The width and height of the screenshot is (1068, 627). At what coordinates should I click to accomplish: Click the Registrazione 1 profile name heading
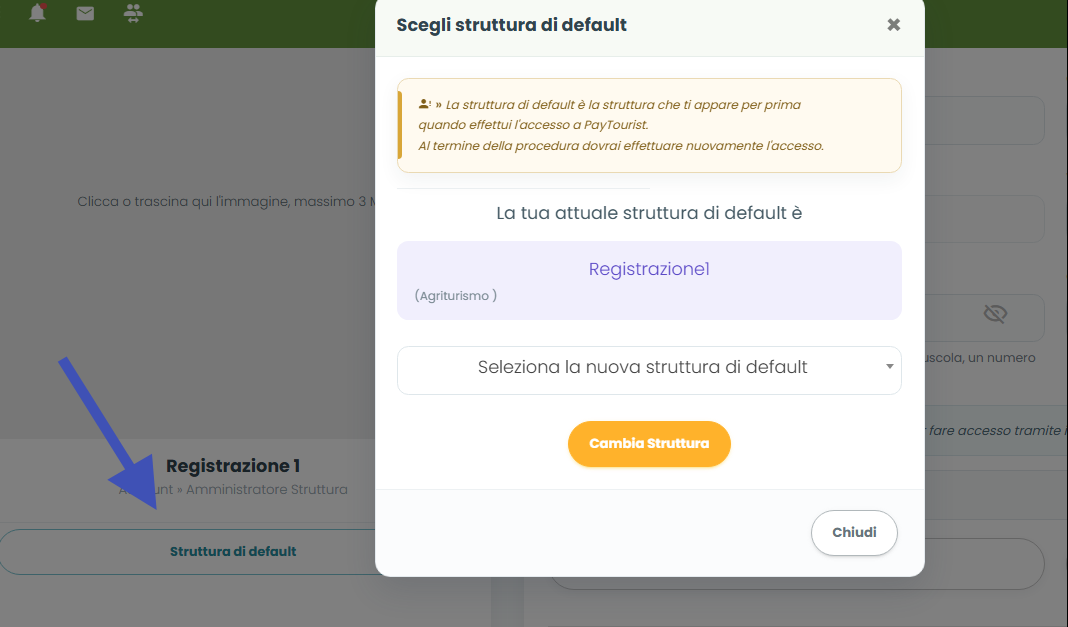[233, 466]
